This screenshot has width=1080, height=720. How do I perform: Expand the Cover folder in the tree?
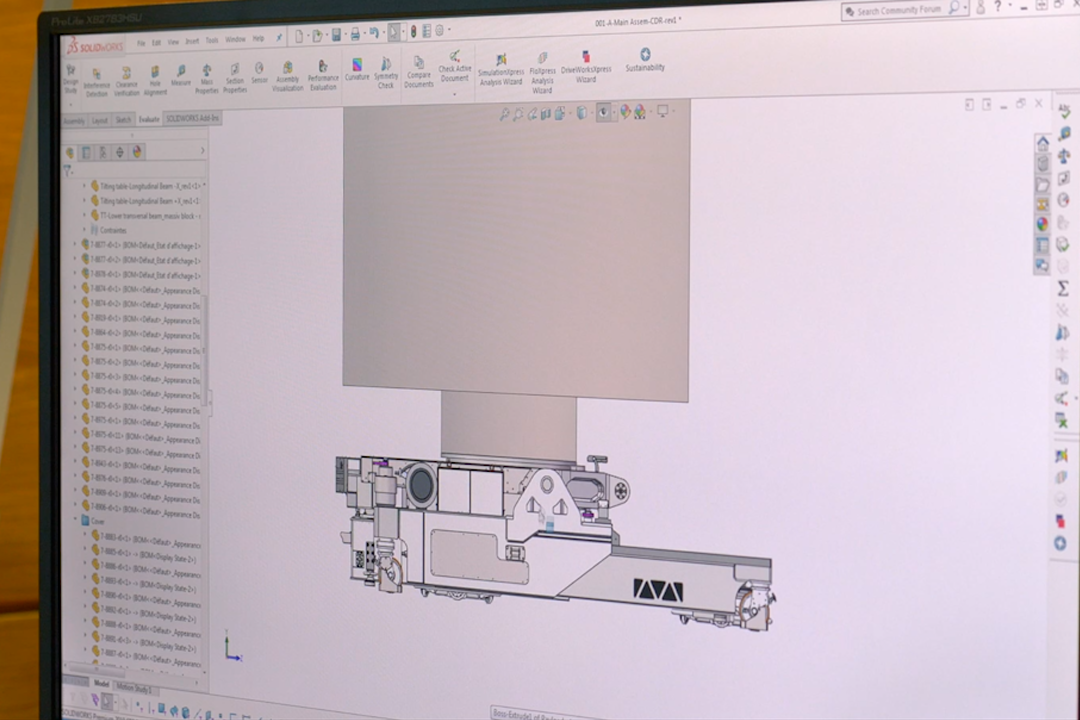(76, 521)
